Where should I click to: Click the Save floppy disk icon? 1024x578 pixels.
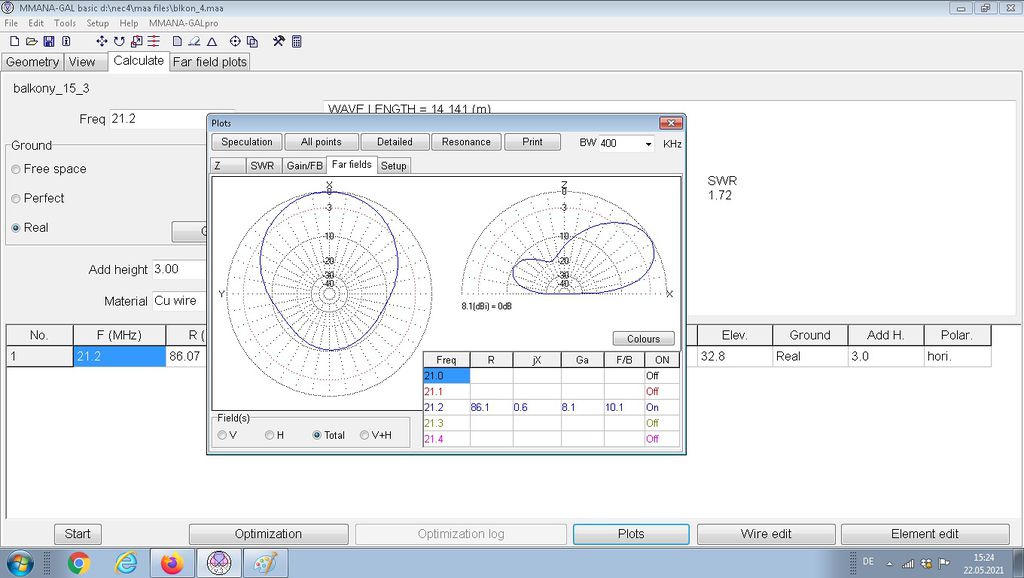coord(49,42)
